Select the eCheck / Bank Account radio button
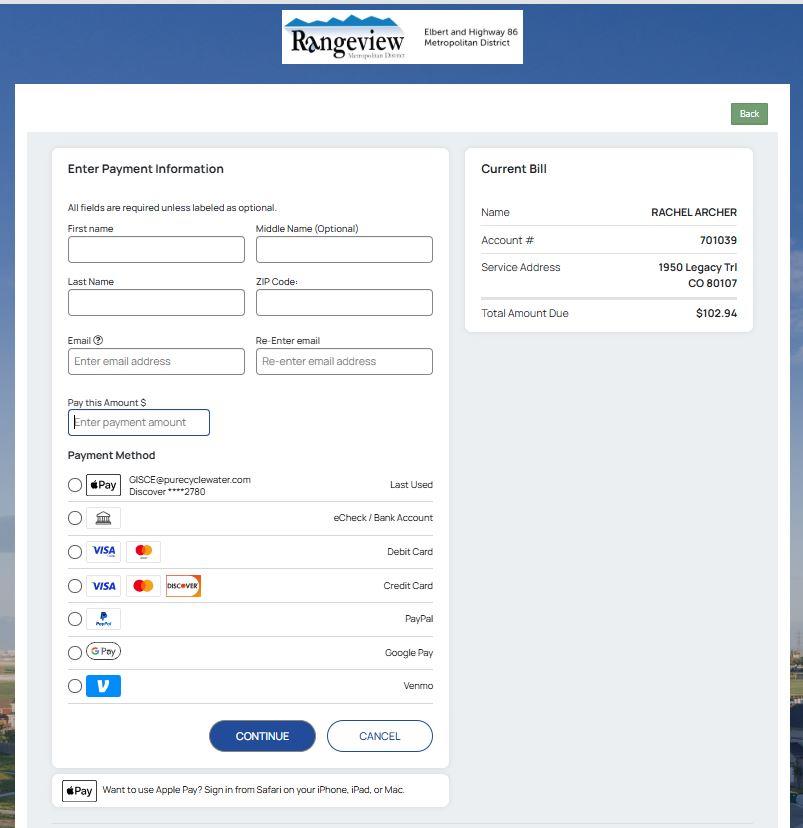This screenshot has width=803, height=828. [75, 518]
